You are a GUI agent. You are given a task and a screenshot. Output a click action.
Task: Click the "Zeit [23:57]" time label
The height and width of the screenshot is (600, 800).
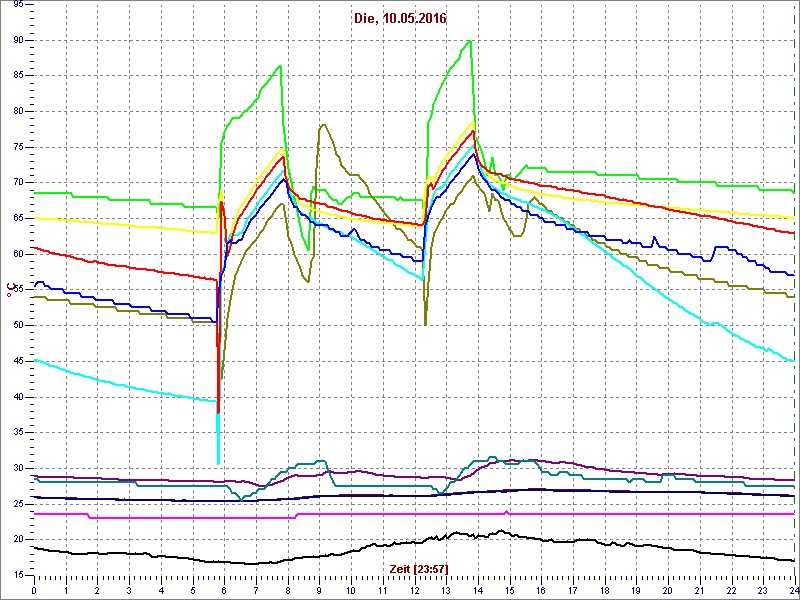point(419,568)
